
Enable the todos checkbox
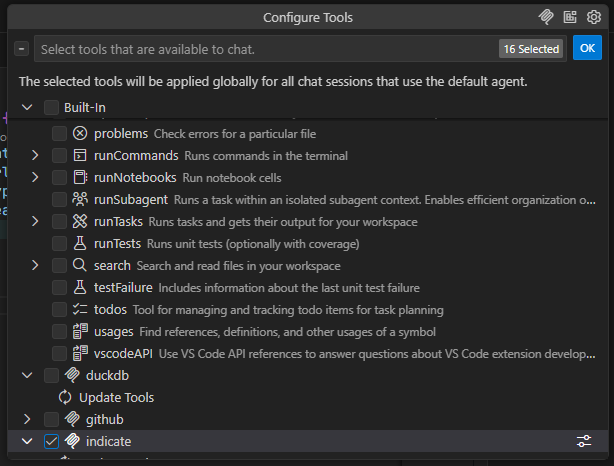59,309
